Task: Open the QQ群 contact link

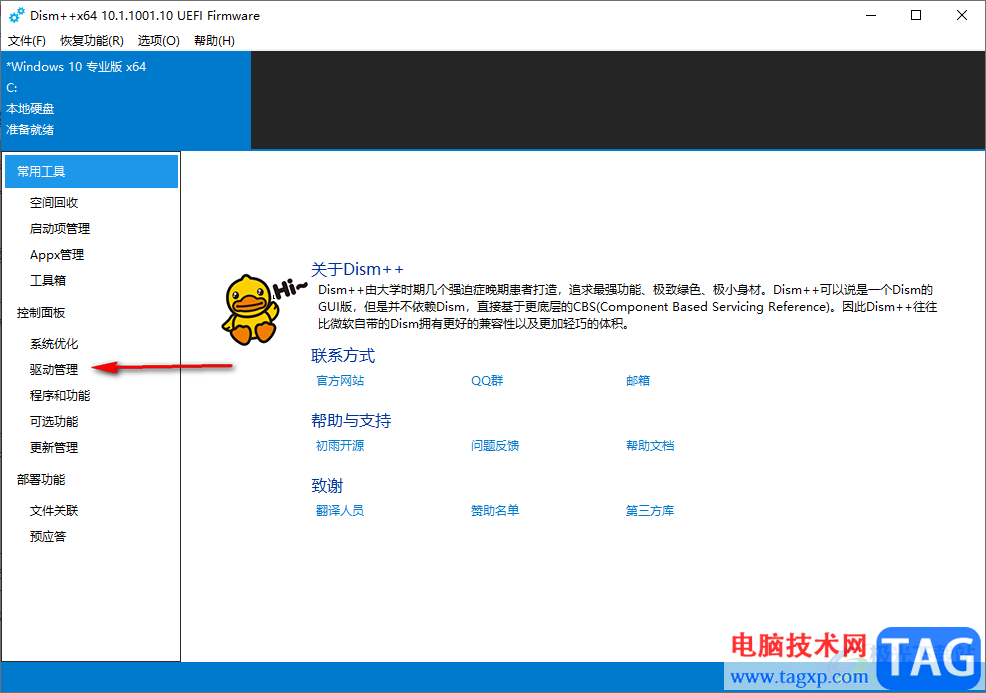Action: click(x=487, y=380)
